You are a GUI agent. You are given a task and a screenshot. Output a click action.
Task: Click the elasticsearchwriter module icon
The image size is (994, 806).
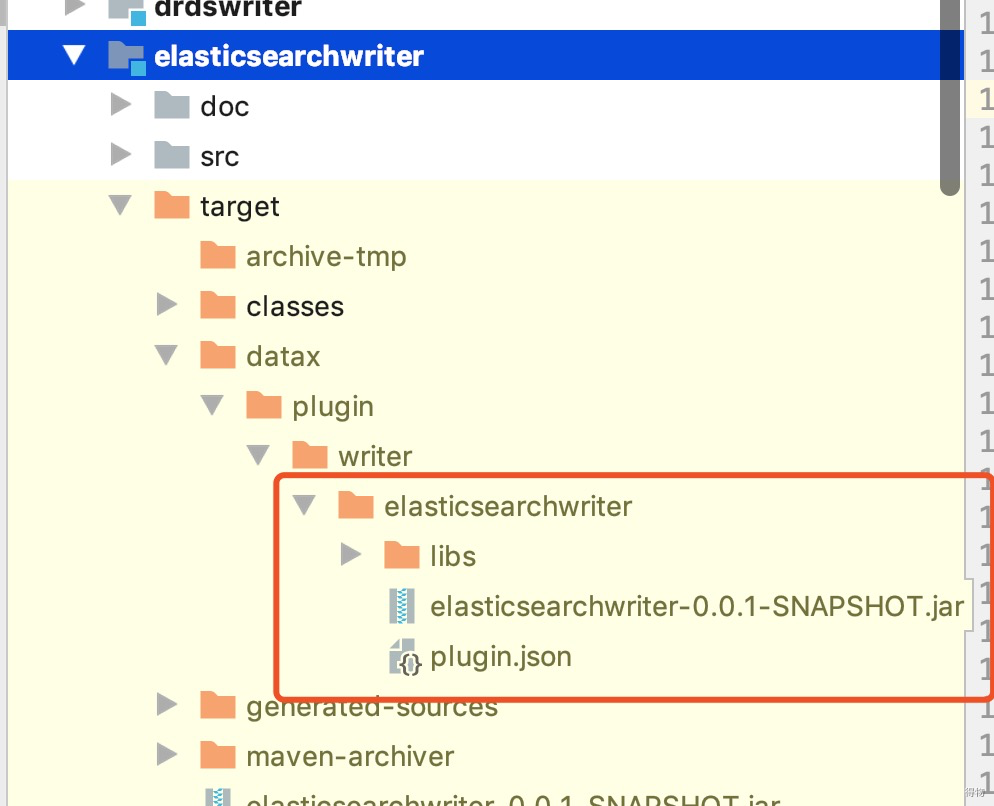coord(123,56)
